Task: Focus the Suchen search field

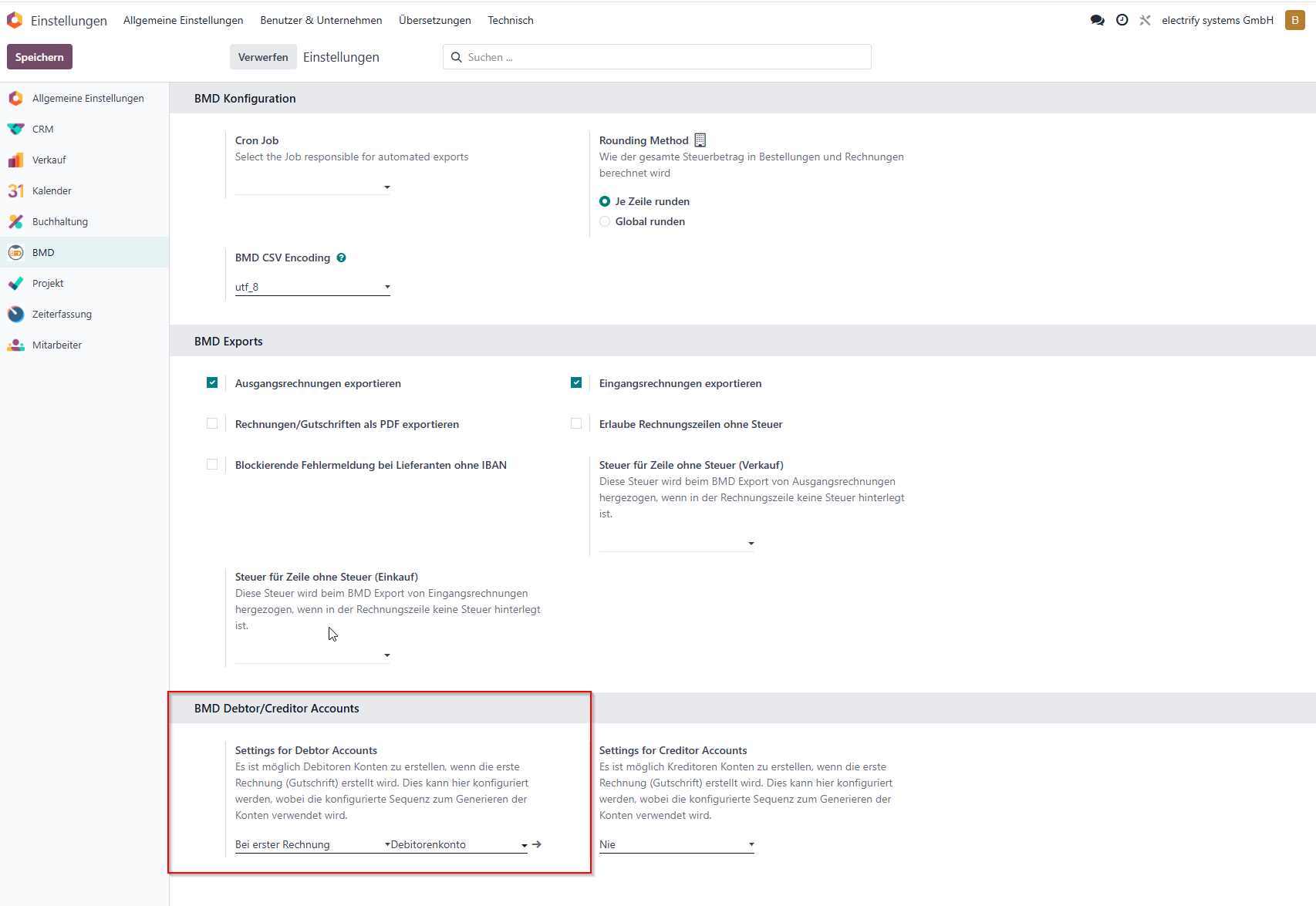Action: pos(657,57)
